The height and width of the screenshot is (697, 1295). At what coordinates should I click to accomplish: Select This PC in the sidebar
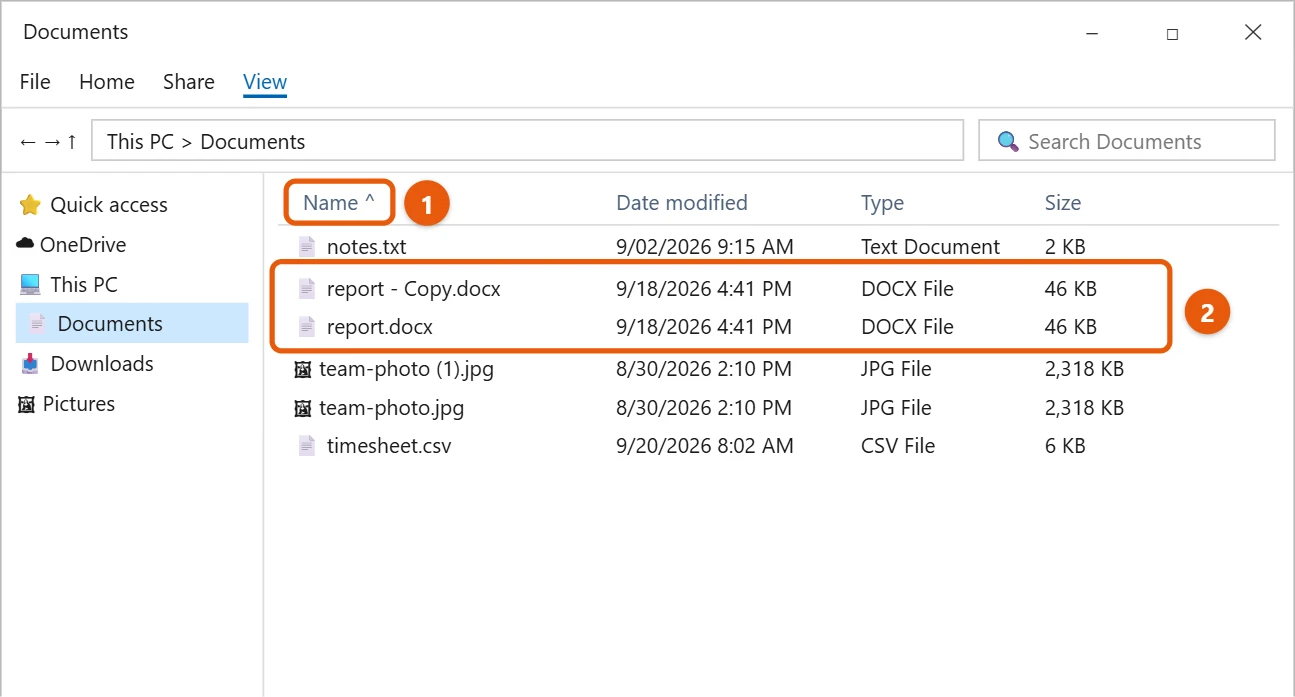click(84, 285)
